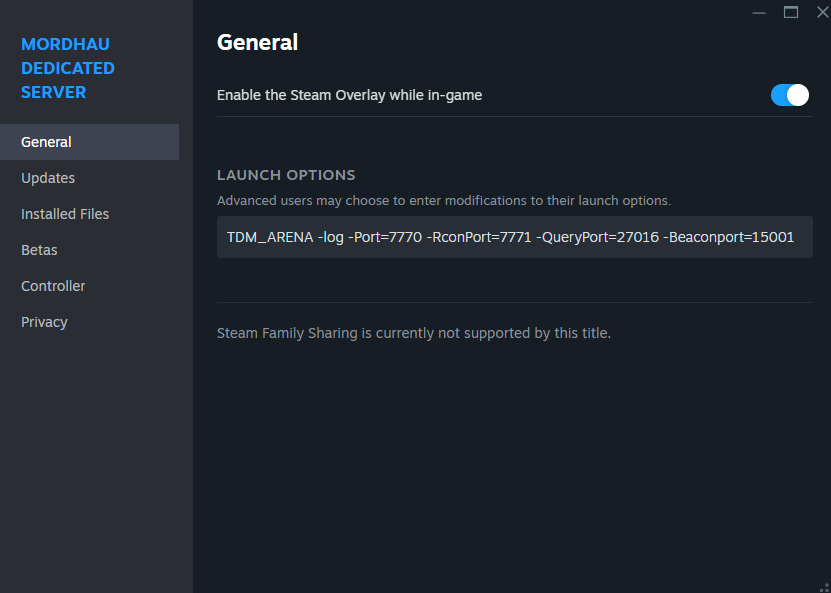831x593 pixels.
Task: Open the Privacy section
Action: [x=89, y=322]
